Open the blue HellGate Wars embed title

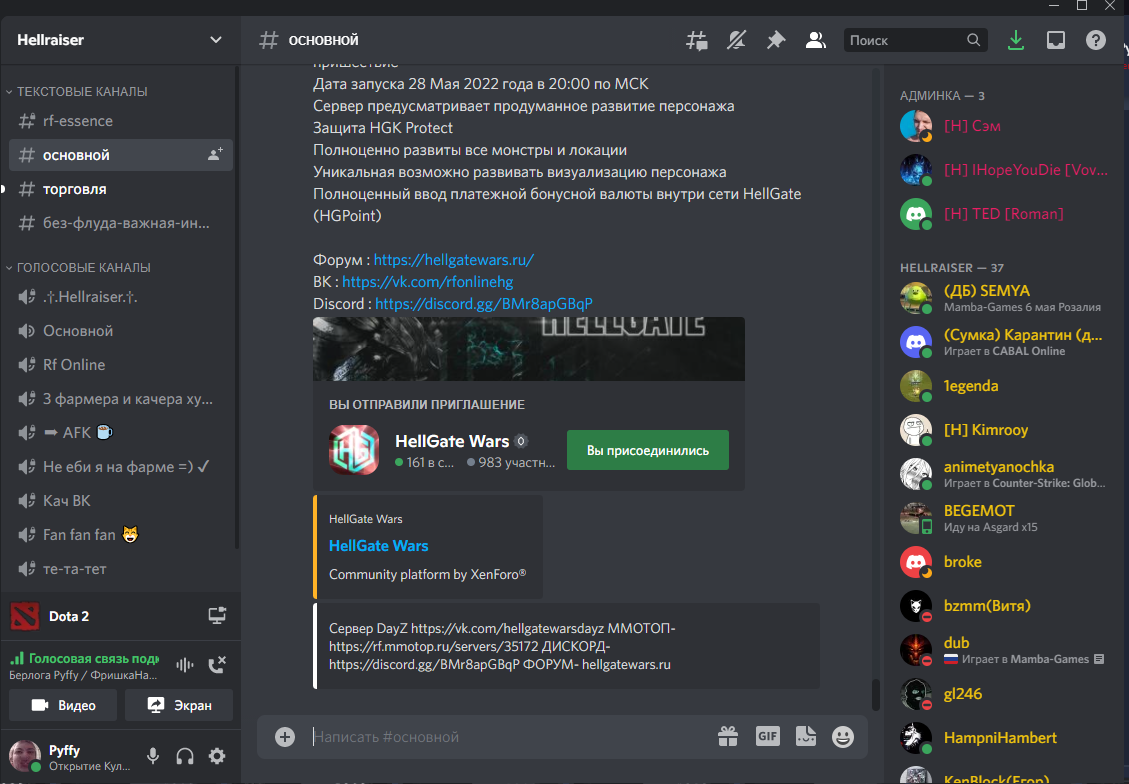[379, 546]
